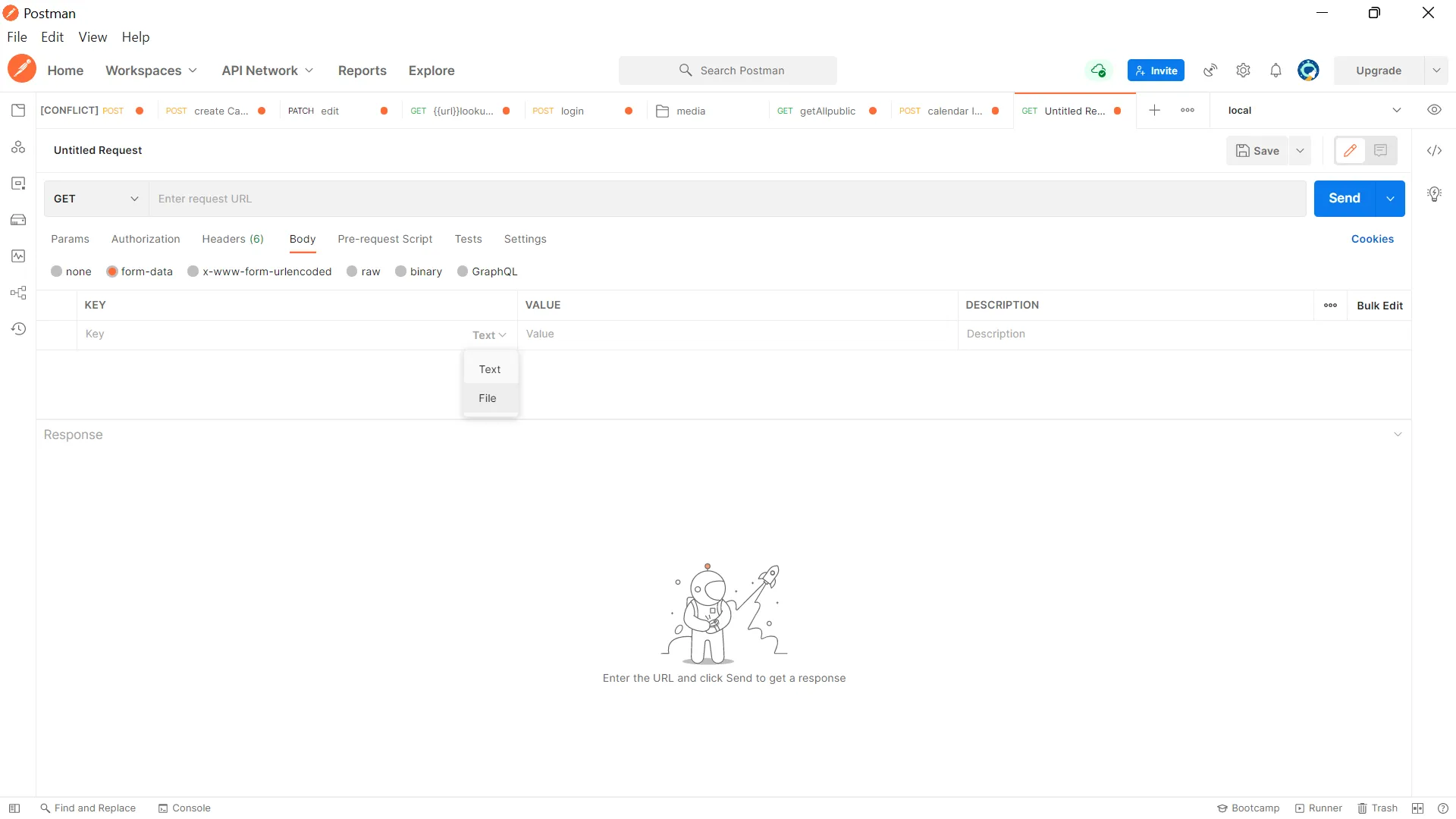Open the Flows sidebar icon
The height and width of the screenshot is (819, 1456).
(18, 293)
